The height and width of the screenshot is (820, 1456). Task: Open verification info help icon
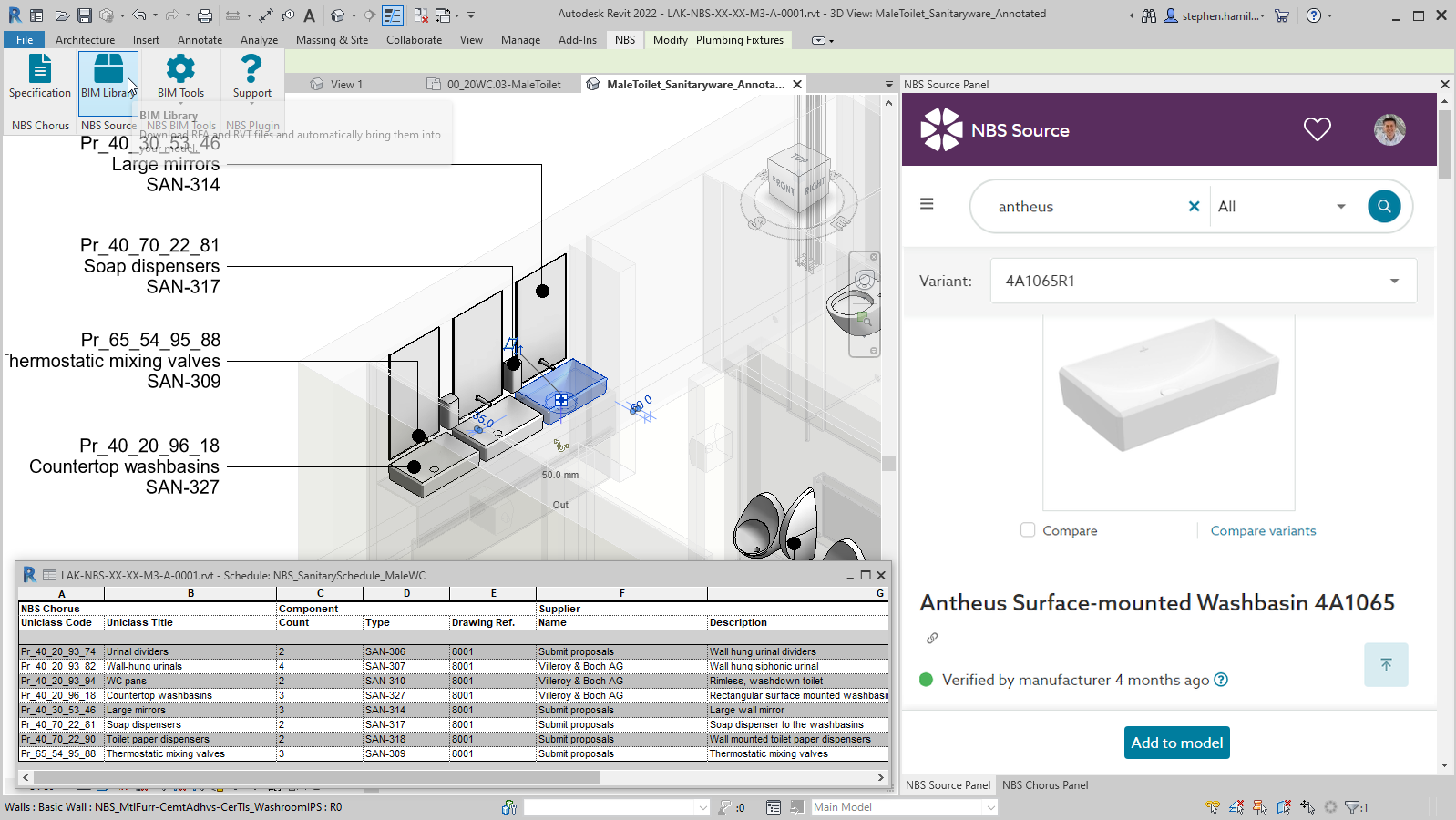tap(1221, 680)
